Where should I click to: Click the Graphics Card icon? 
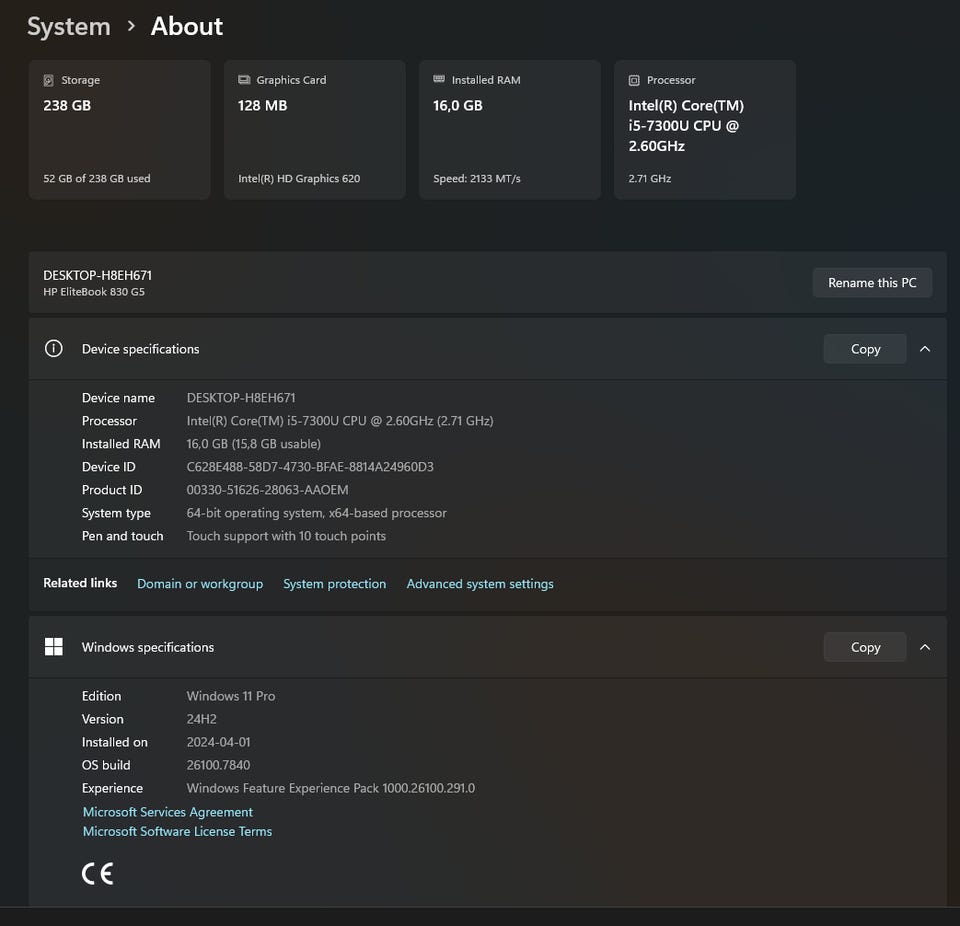coord(243,80)
